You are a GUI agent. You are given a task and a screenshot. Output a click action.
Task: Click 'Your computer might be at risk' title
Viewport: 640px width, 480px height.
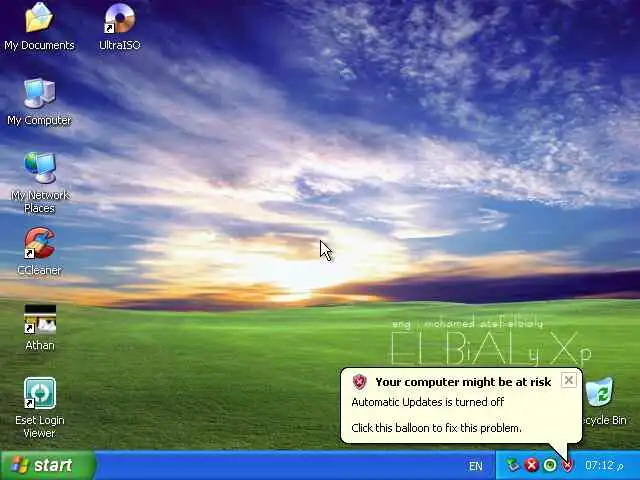463,382
